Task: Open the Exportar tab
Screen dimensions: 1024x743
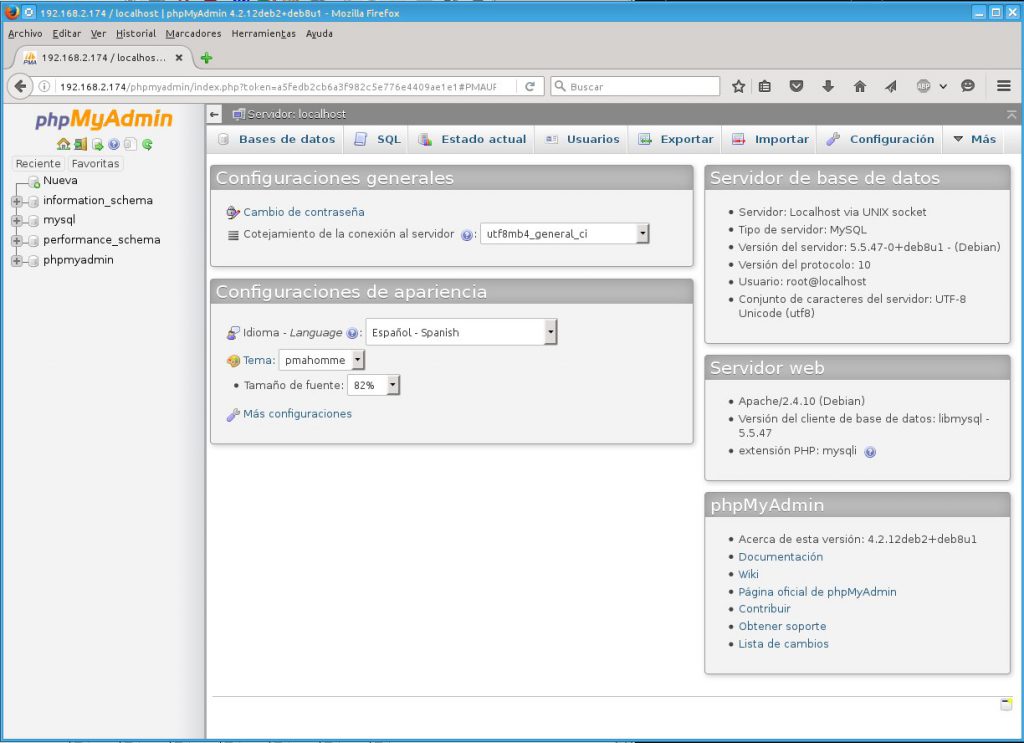Action: click(x=676, y=139)
